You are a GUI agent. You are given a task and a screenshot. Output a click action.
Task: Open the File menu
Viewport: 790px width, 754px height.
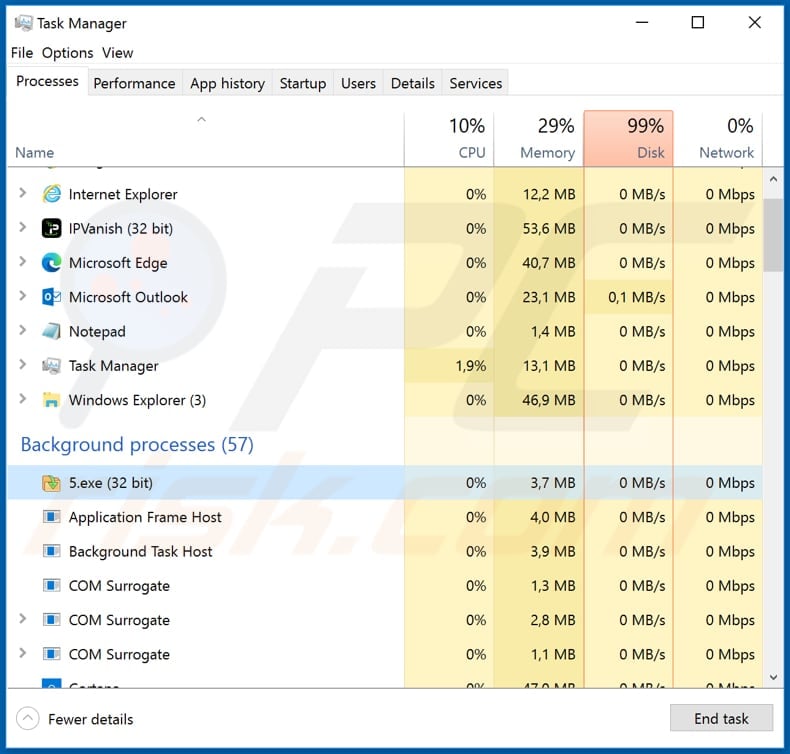[x=22, y=53]
